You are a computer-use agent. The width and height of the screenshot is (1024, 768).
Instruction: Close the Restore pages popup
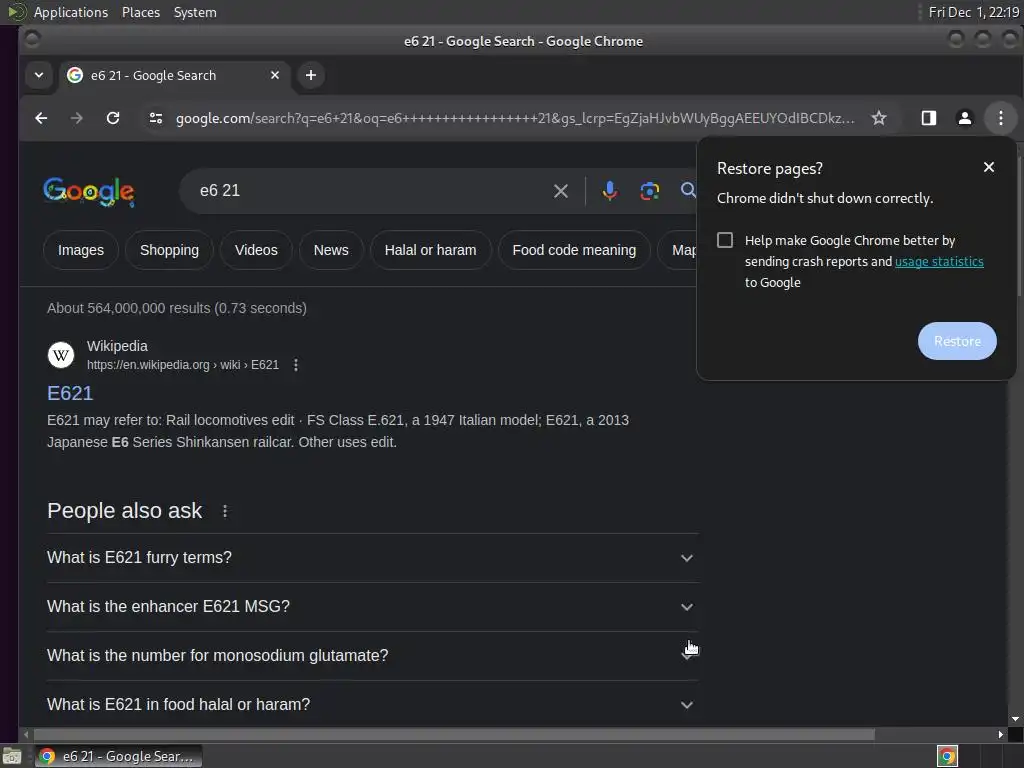(989, 167)
